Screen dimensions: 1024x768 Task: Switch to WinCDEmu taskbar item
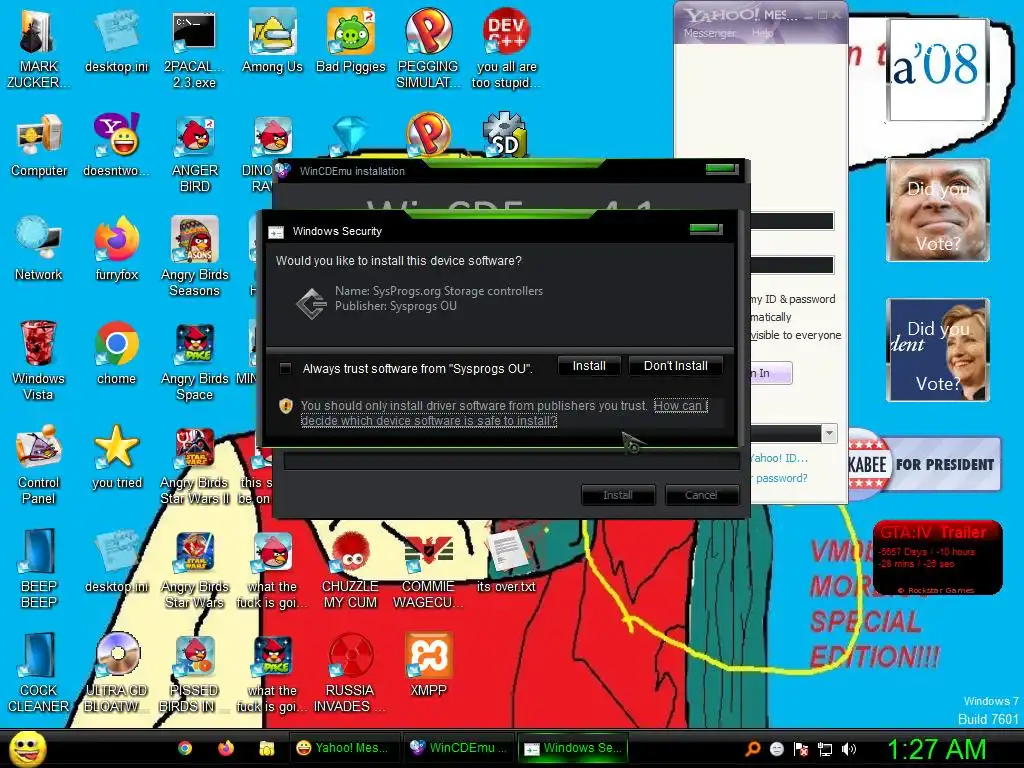coord(457,748)
